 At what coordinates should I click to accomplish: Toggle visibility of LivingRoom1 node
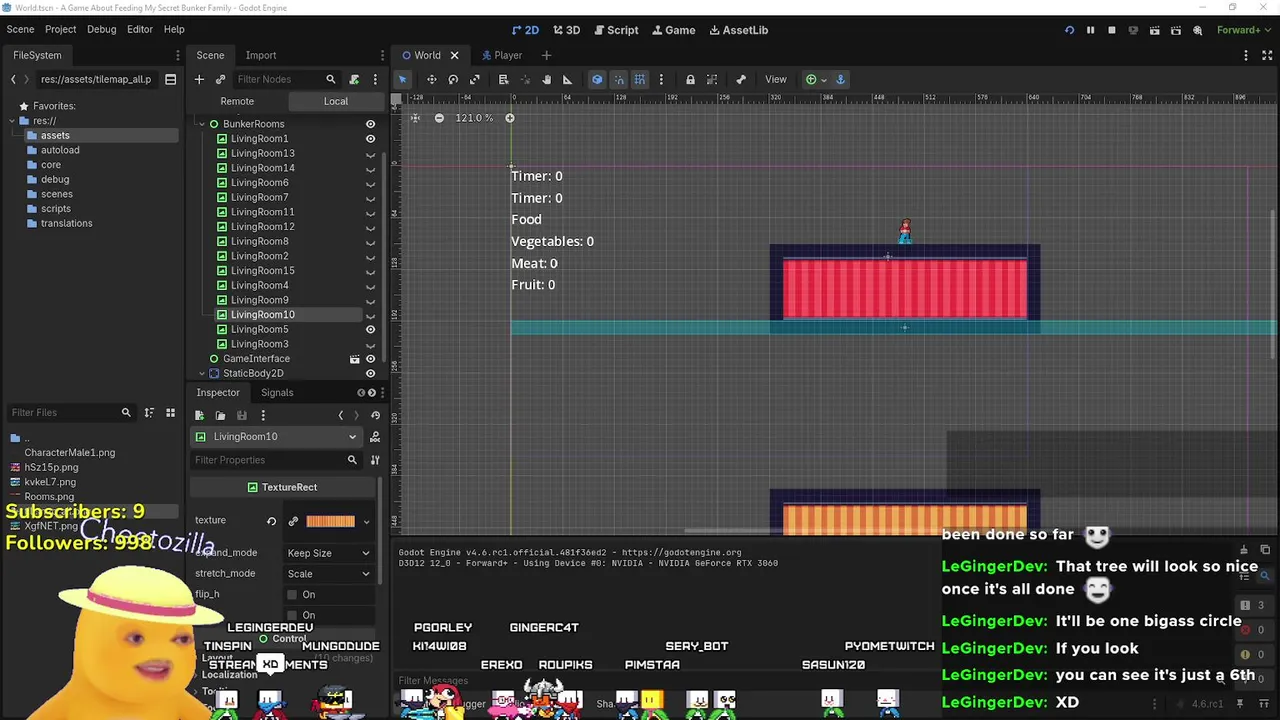[x=370, y=139]
